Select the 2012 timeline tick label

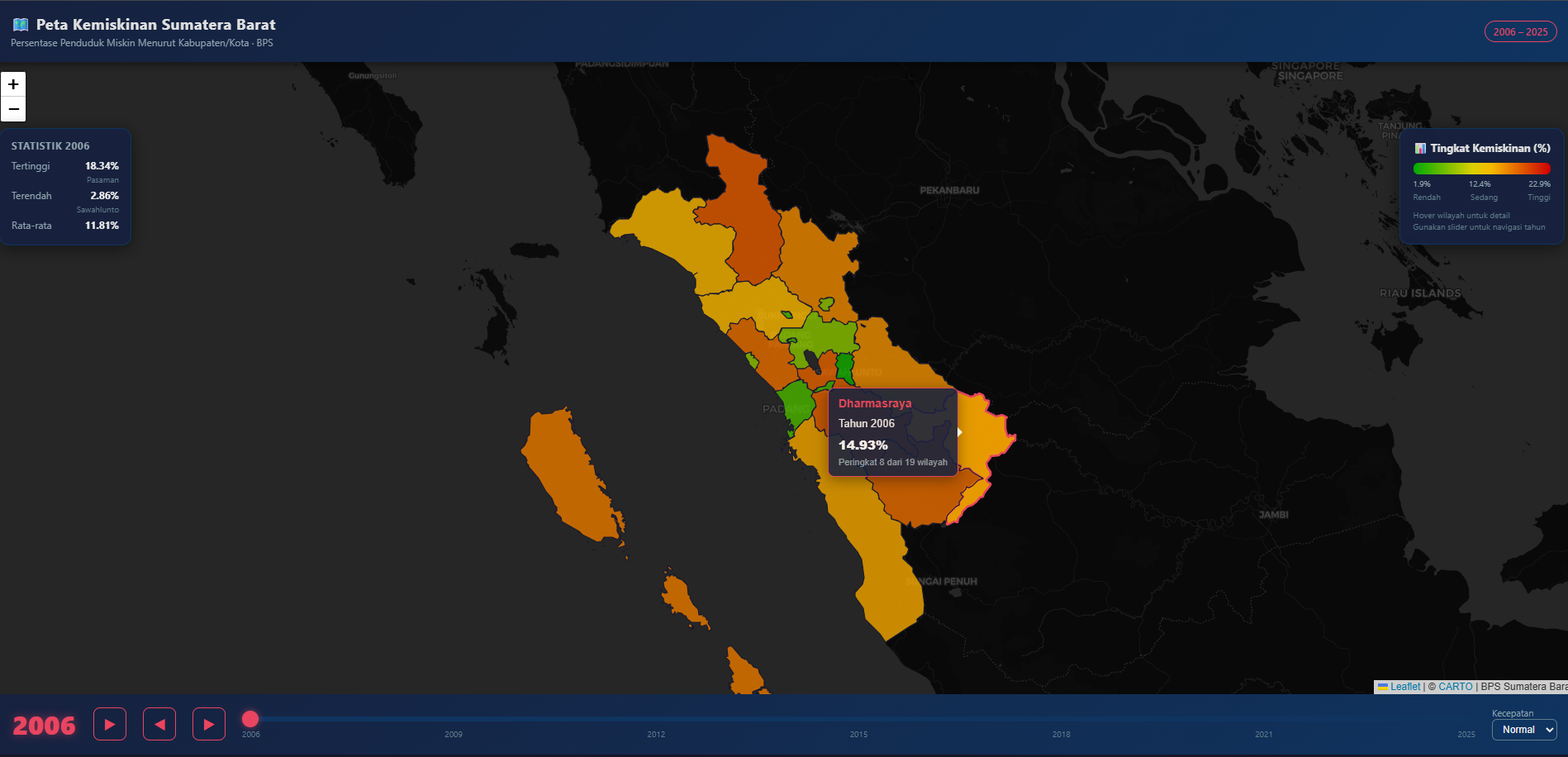pos(656,734)
